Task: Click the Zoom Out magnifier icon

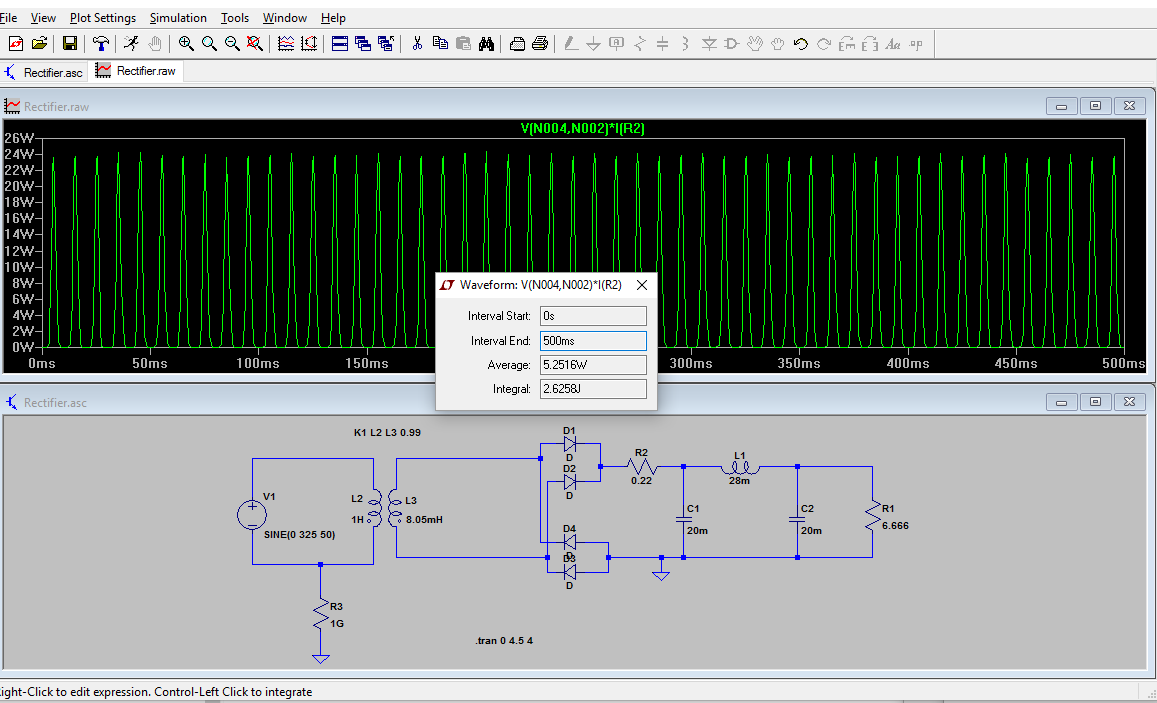Action: [x=232, y=43]
